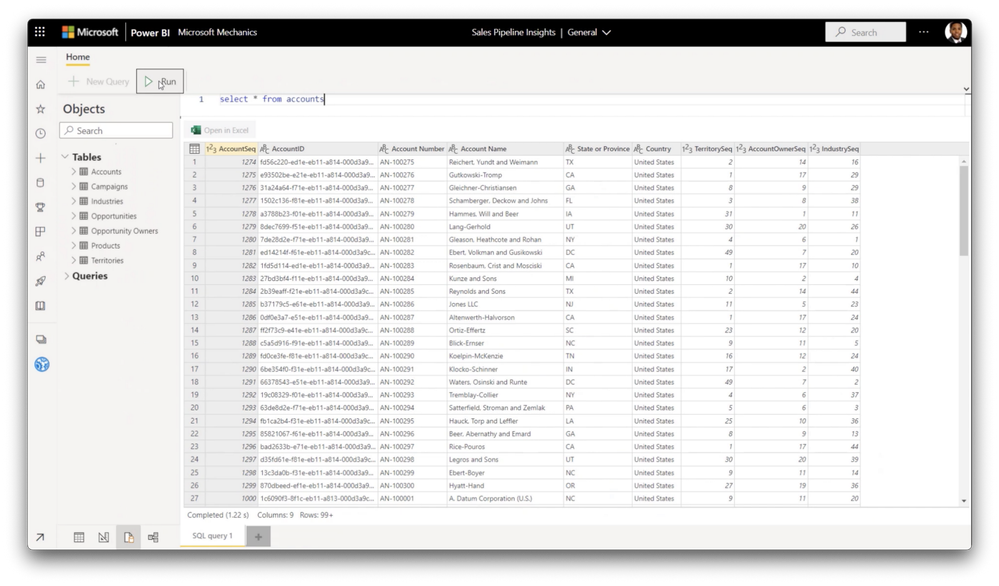The width and height of the screenshot is (999, 586).
Task: Expand the Campaigns table chevron
Action: click(x=74, y=186)
